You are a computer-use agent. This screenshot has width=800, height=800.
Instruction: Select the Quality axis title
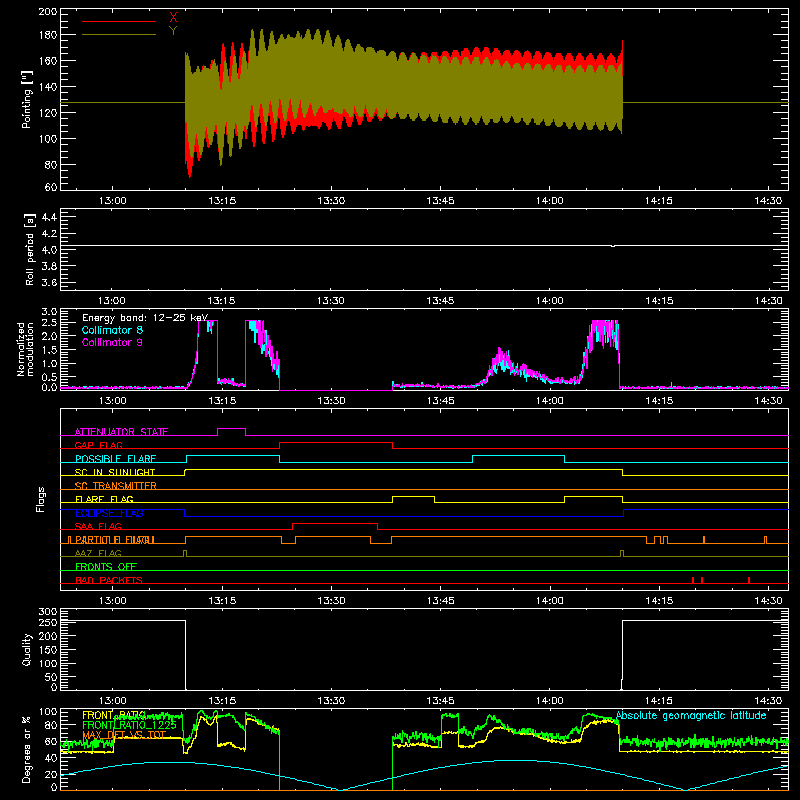[x=27, y=649]
